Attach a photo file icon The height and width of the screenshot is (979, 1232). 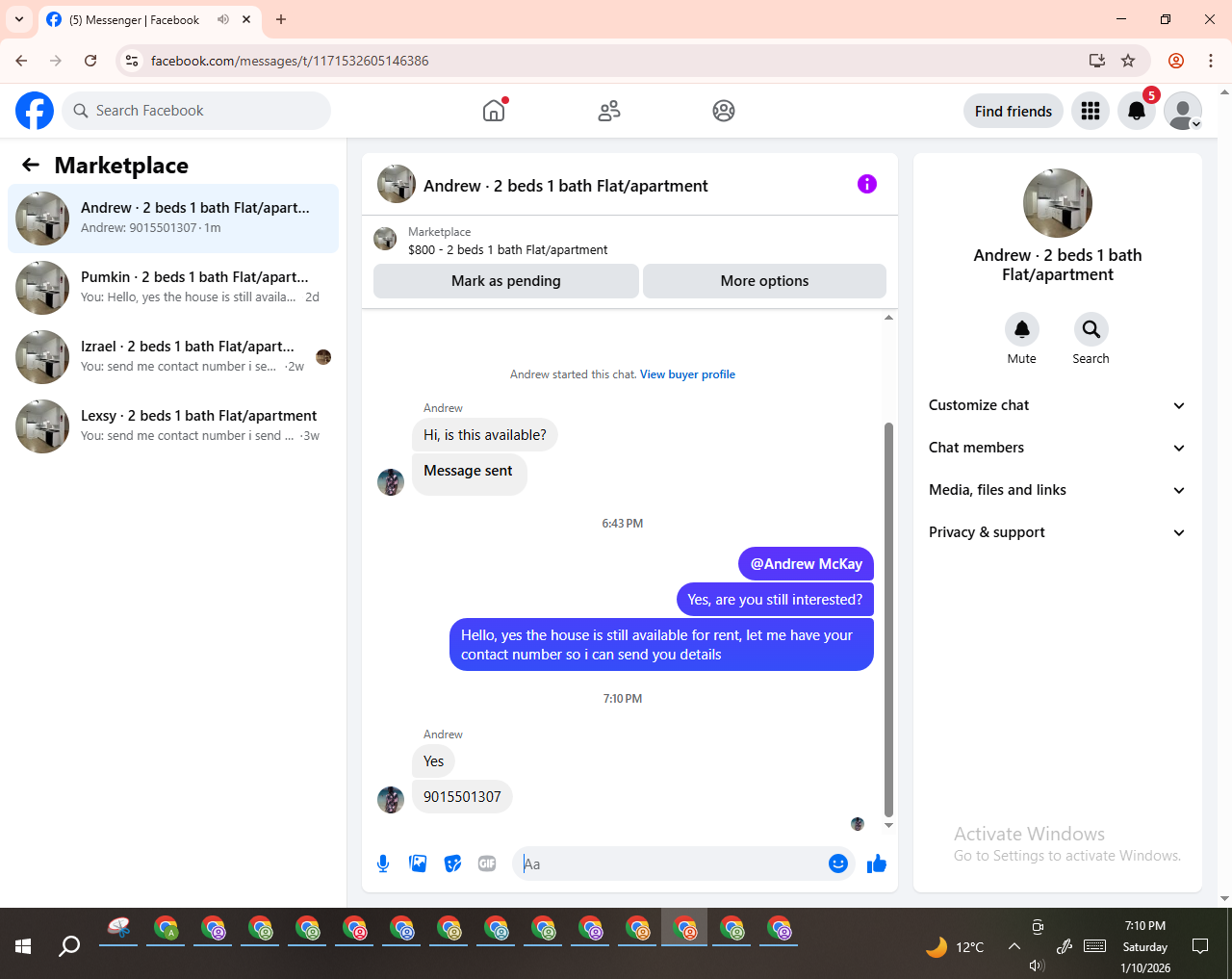point(418,863)
